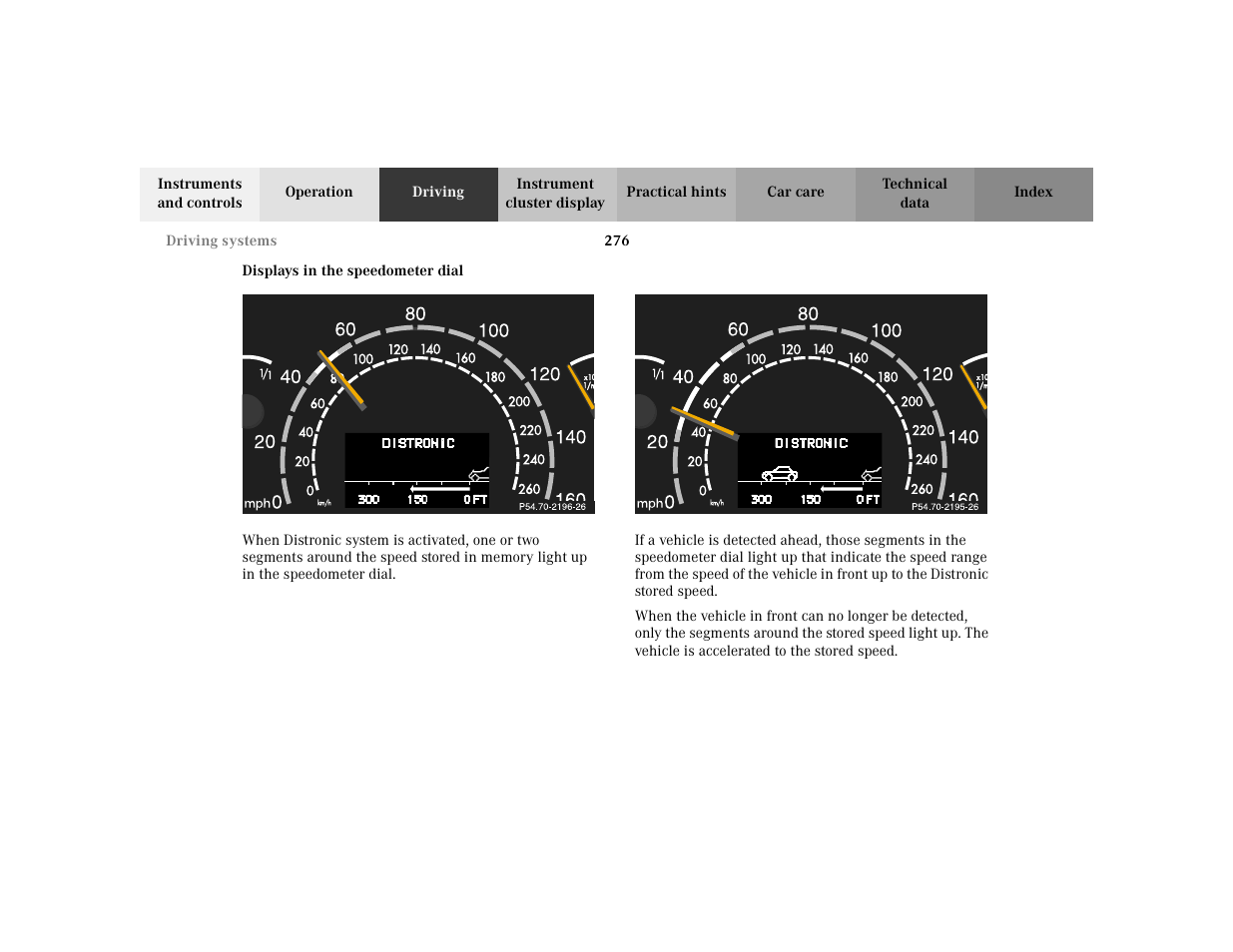The image size is (1233, 952).
Task: Click DISTRONIC label in right speedometer display
Action: point(811,443)
